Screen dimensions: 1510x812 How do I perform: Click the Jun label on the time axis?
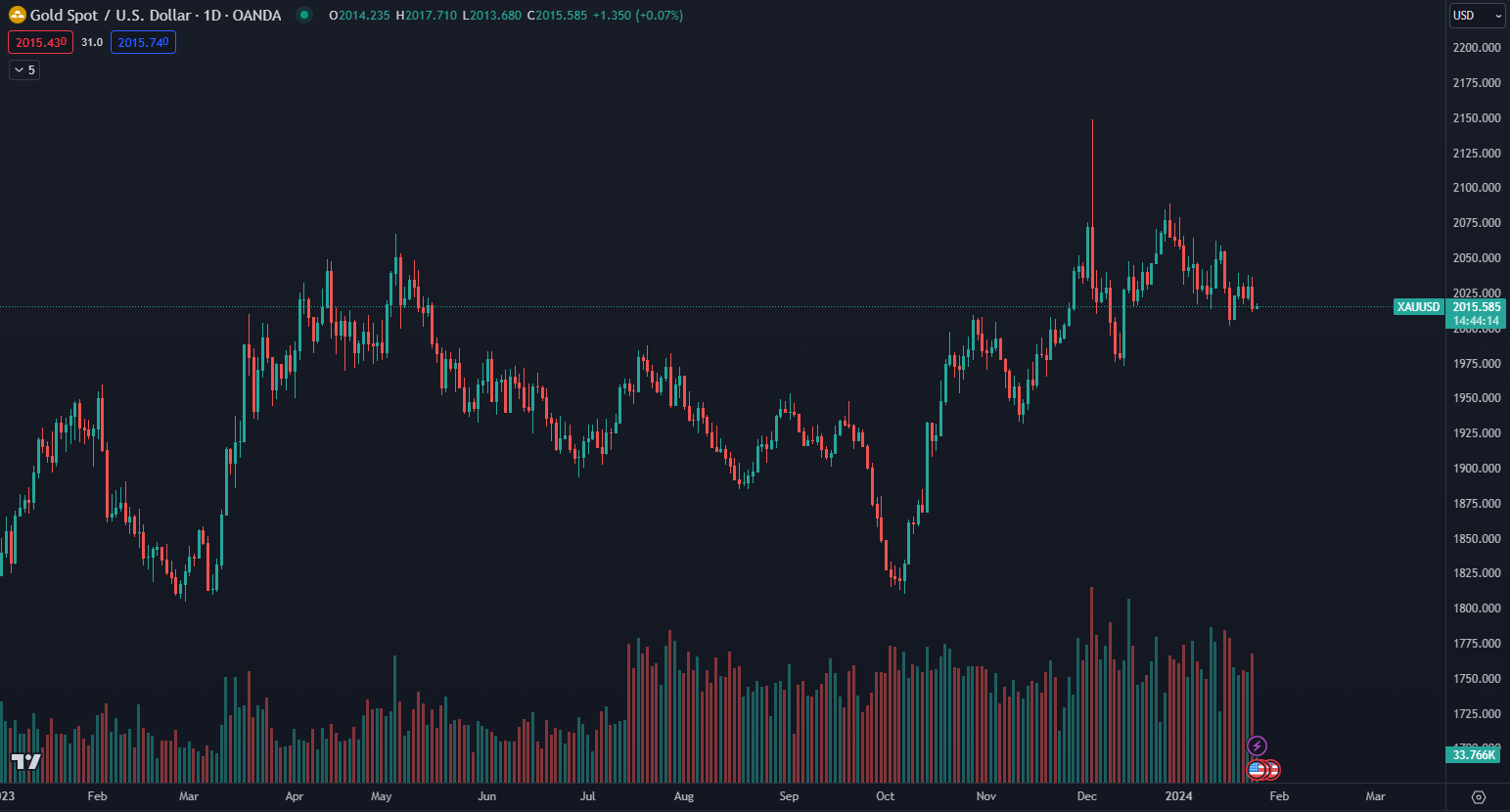(x=486, y=796)
